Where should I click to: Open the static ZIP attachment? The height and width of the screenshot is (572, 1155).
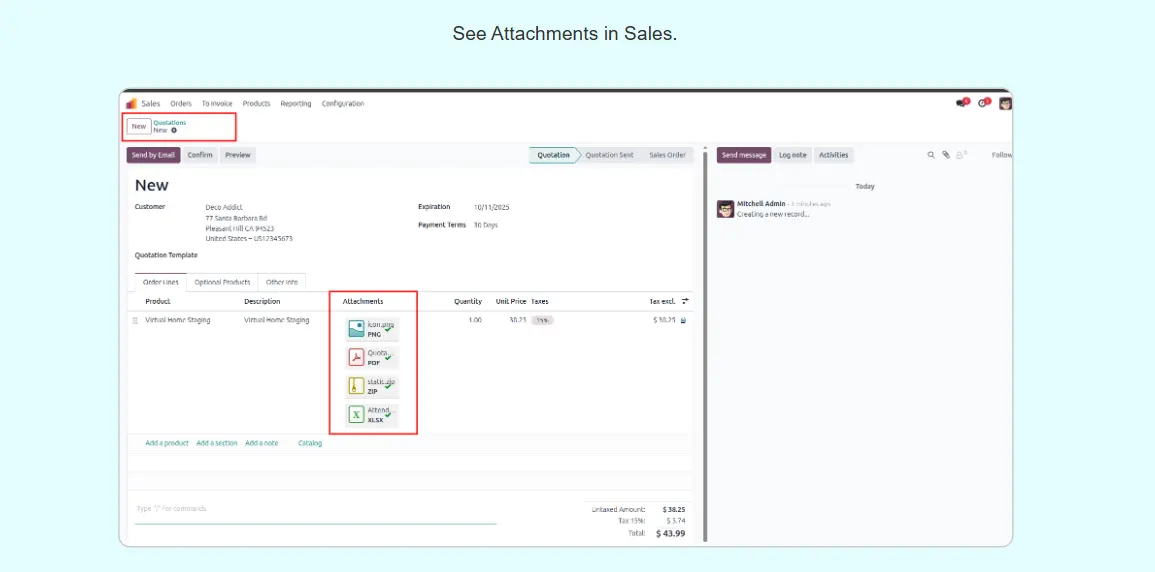pos(356,386)
